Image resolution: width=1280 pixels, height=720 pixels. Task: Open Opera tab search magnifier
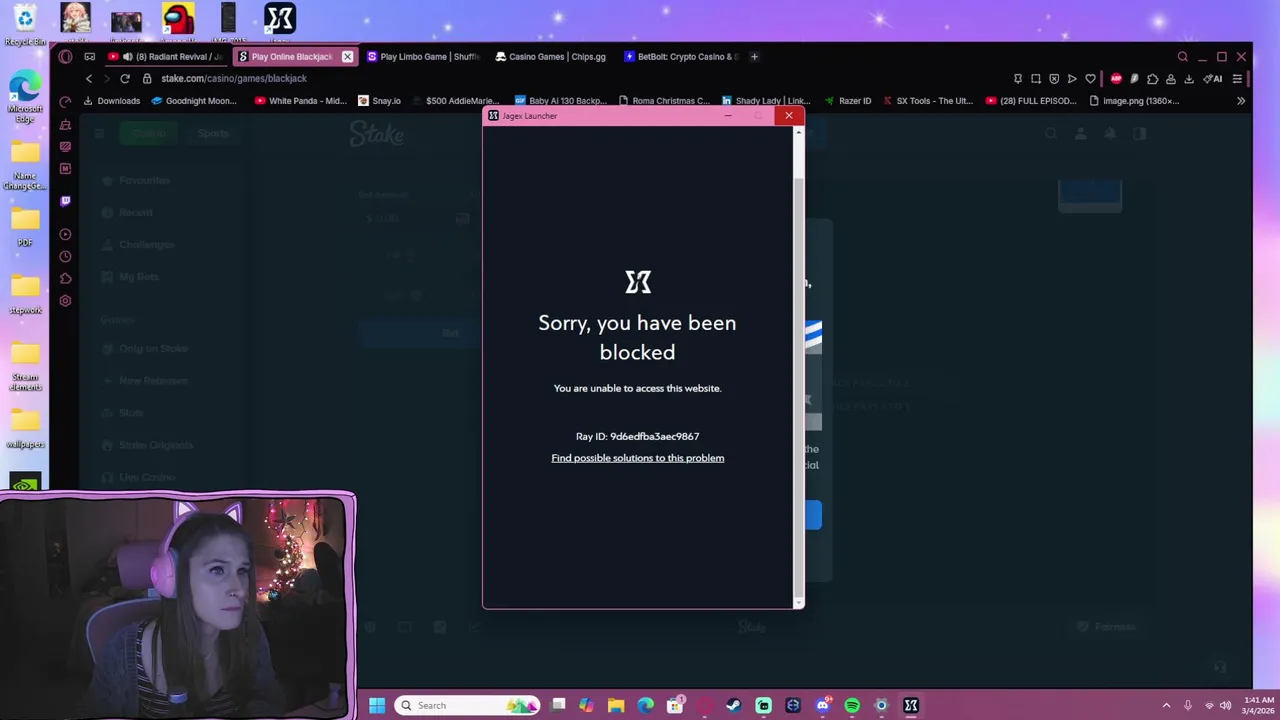click(x=1182, y=57)
